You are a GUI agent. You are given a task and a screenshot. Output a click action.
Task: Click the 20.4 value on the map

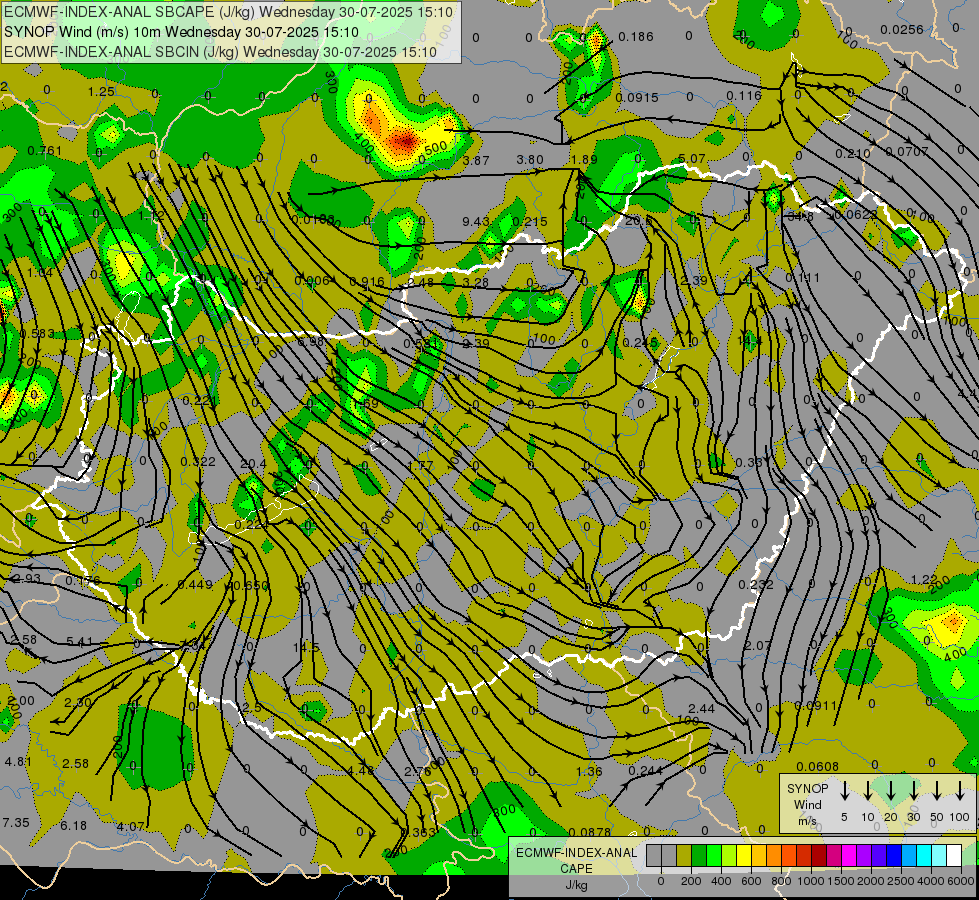(x=253, y=463)
